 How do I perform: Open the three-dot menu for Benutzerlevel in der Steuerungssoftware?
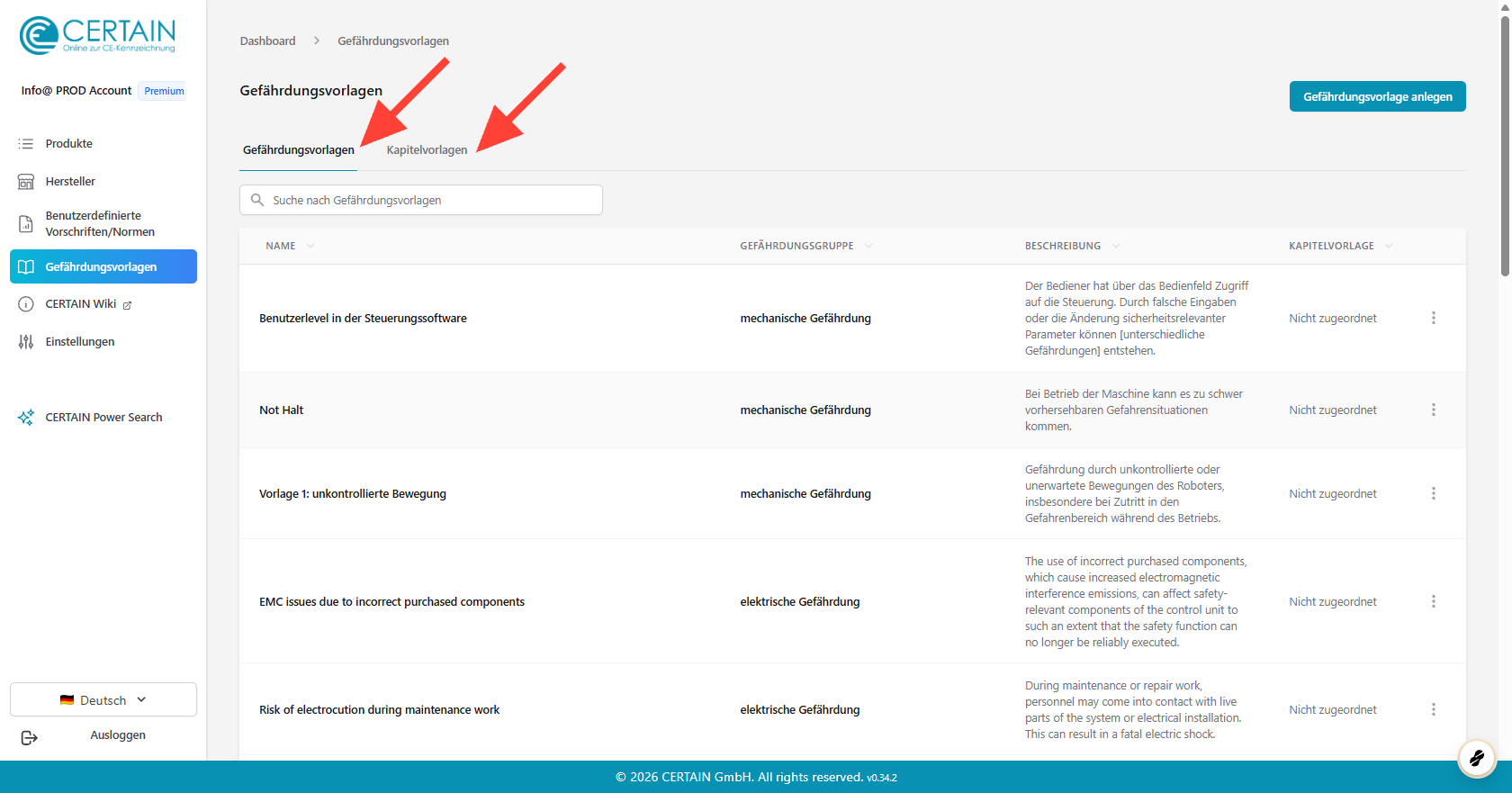click(1434, 318)
